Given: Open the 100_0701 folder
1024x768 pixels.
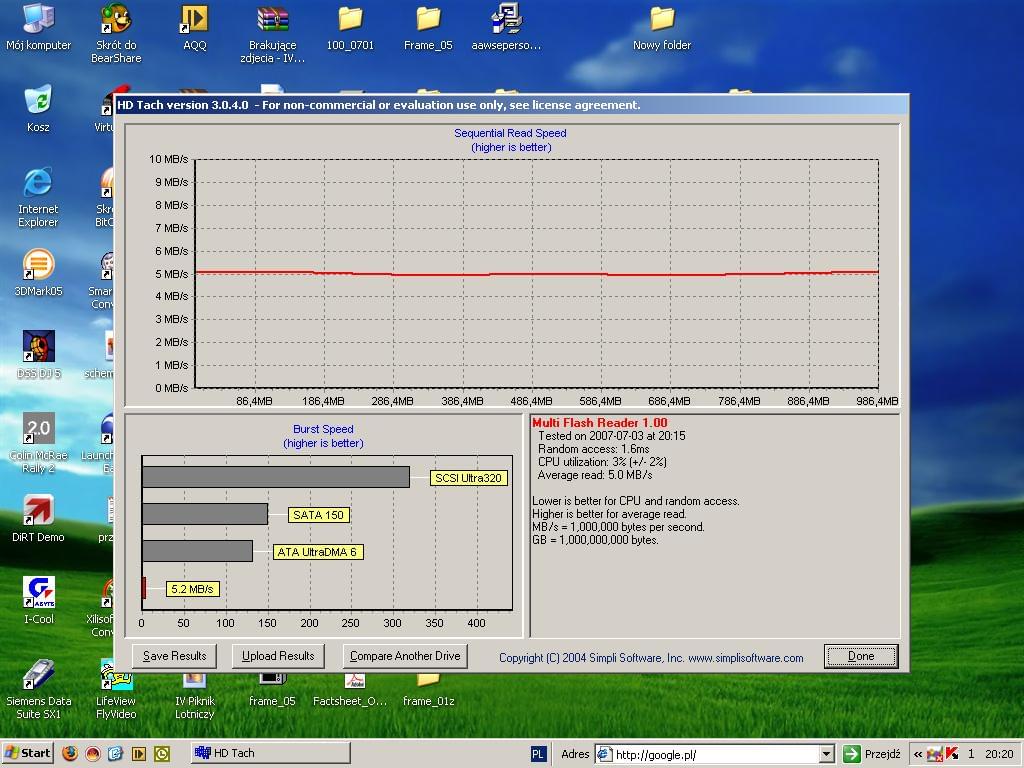Looking at the screenshot, I should point(350,26).
